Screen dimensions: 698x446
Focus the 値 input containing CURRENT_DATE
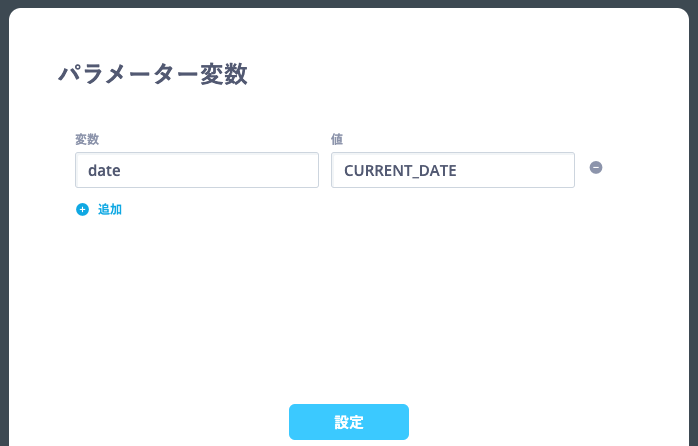[x=453, y=170]
